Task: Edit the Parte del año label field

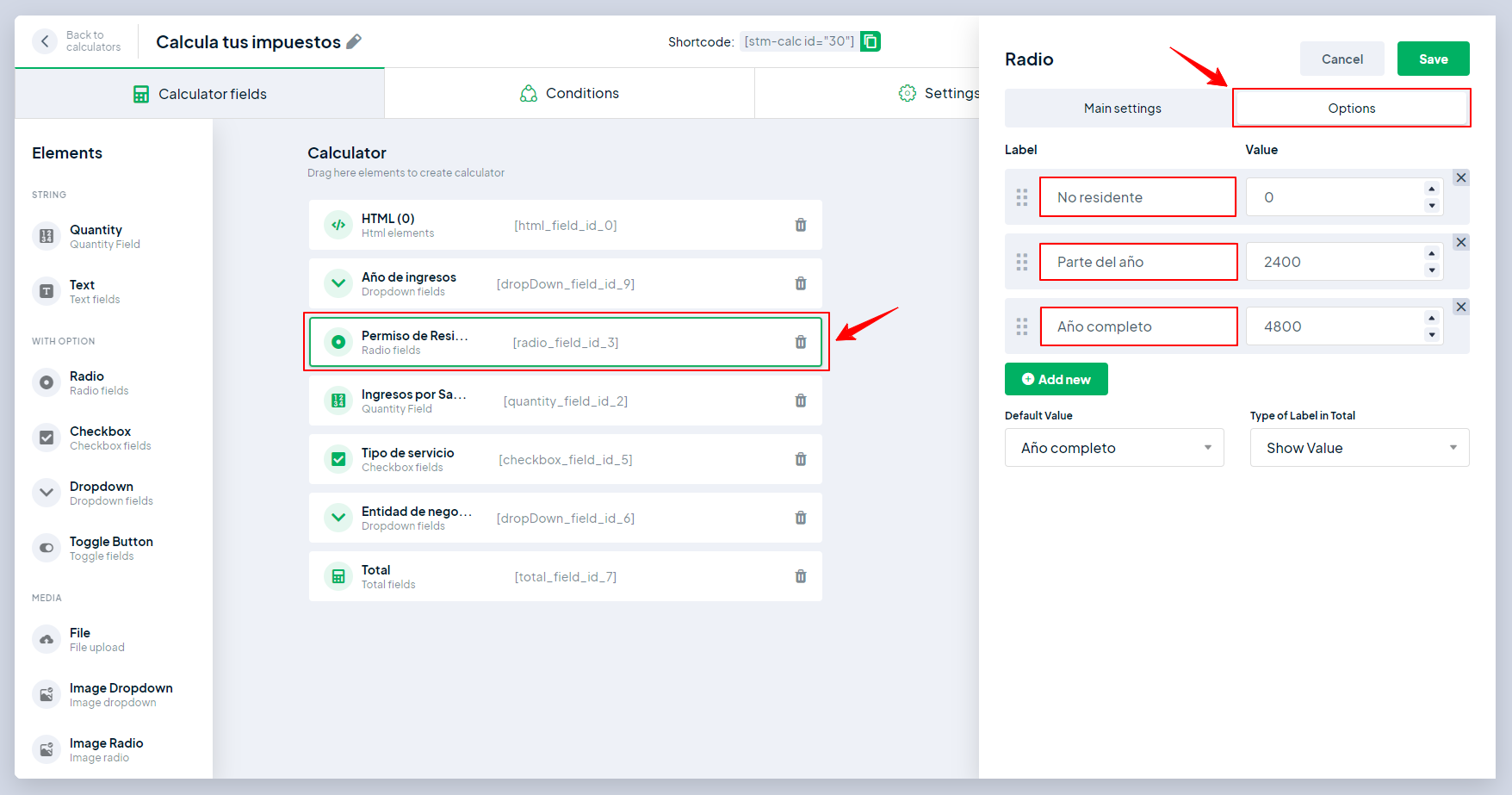Action: (x=1137, y=262)
